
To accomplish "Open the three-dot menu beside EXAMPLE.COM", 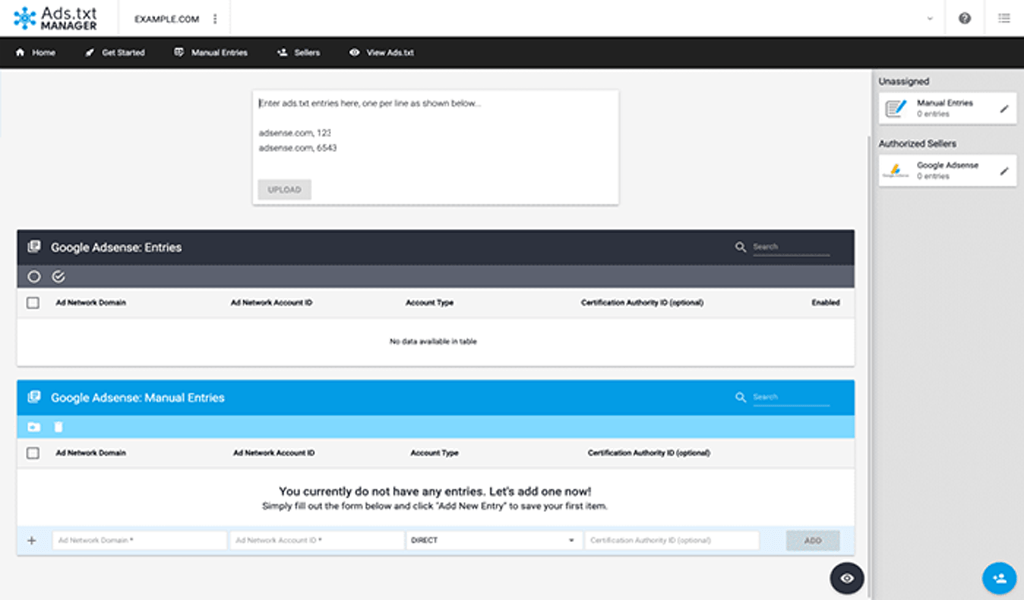I will pyautogui.click(x=215, y=19).
